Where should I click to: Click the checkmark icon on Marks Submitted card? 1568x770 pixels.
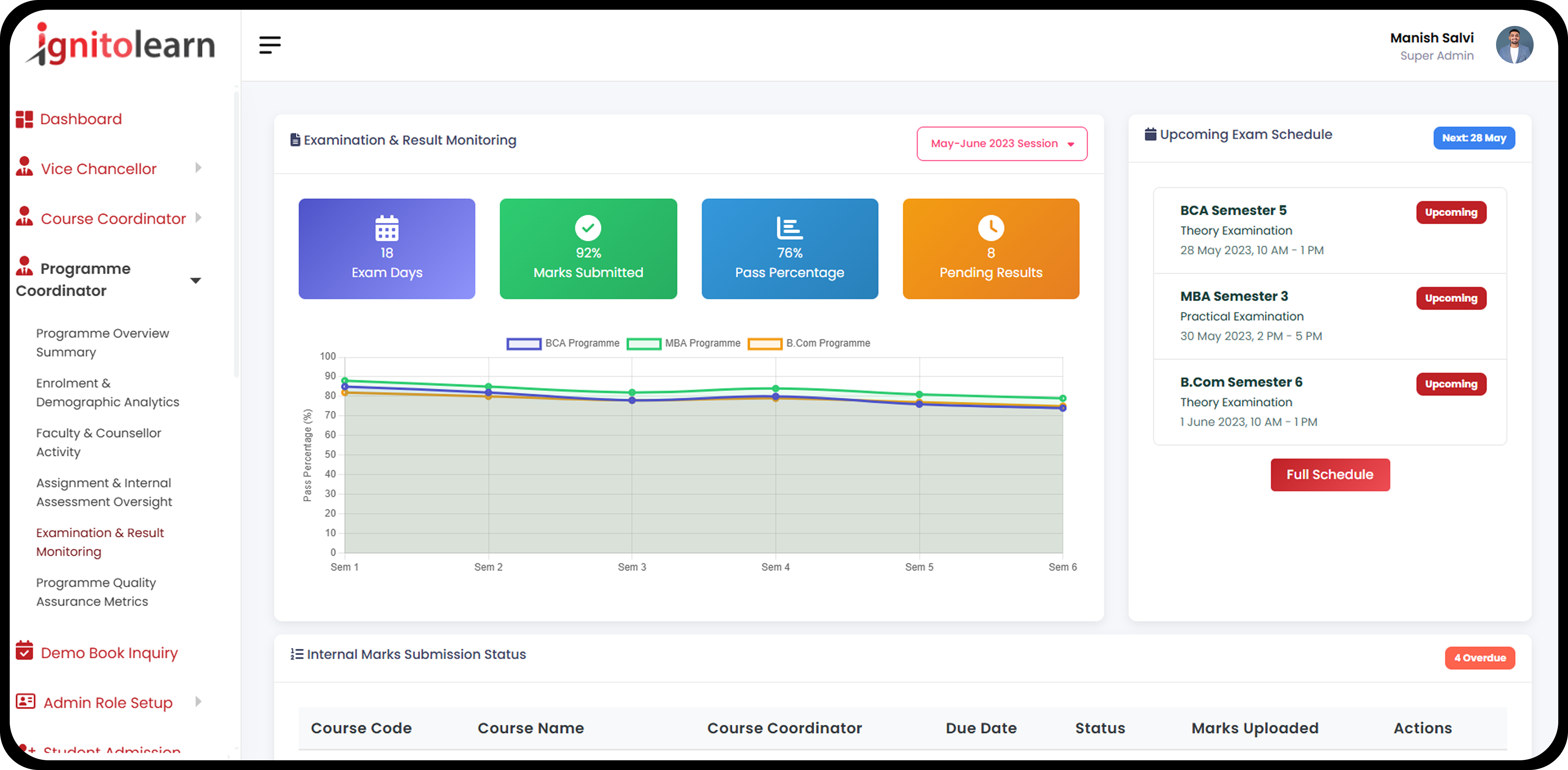587,227
